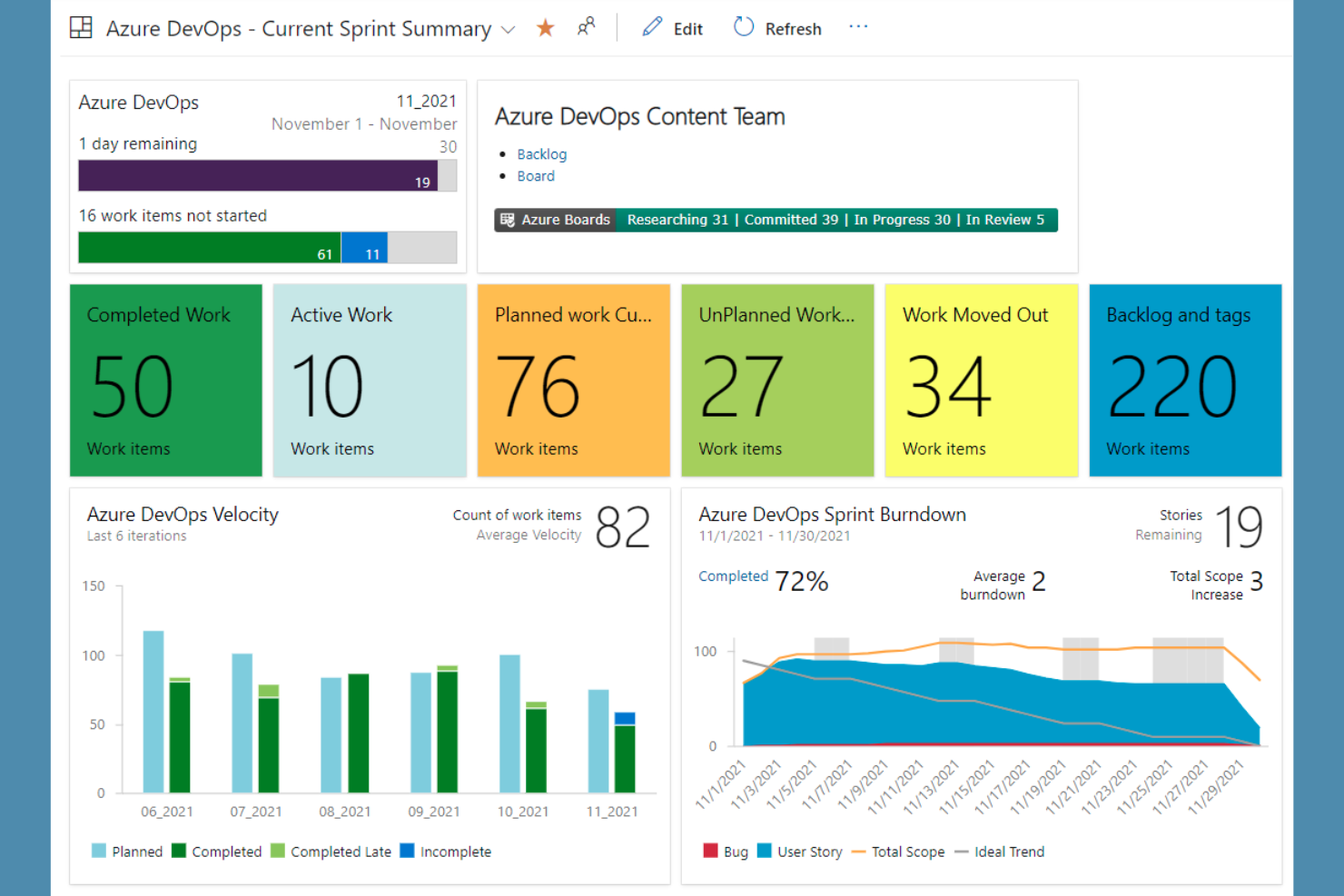The width and height of the screenshot is (1344, 896).
Task: Click the Bug legend red swatch
Action: 710,851
